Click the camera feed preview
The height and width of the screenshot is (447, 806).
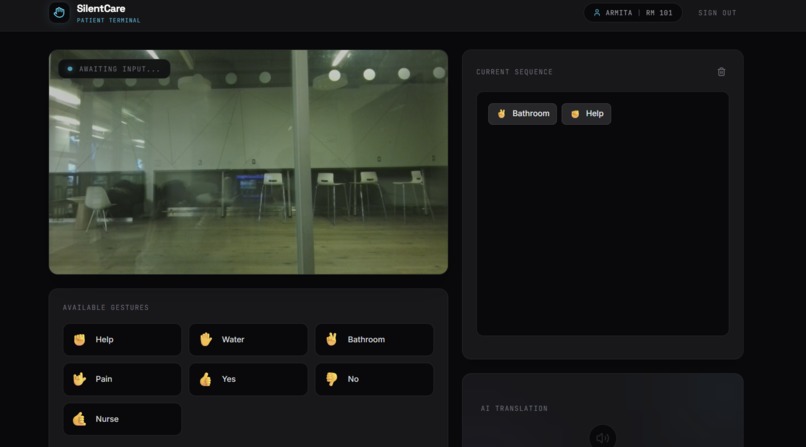click(248, 162)
